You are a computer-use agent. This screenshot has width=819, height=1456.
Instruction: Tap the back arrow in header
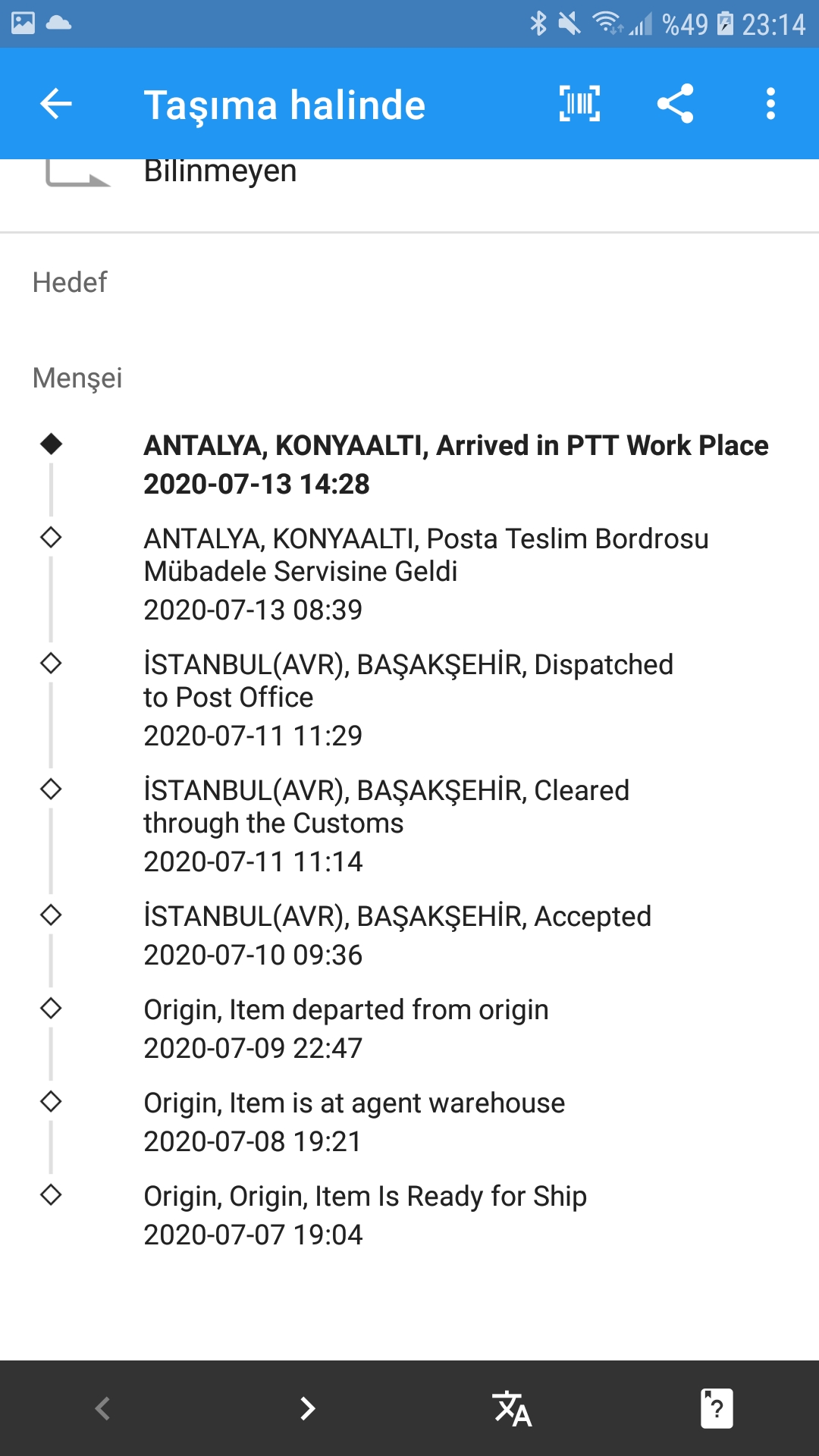pos(56,104)
